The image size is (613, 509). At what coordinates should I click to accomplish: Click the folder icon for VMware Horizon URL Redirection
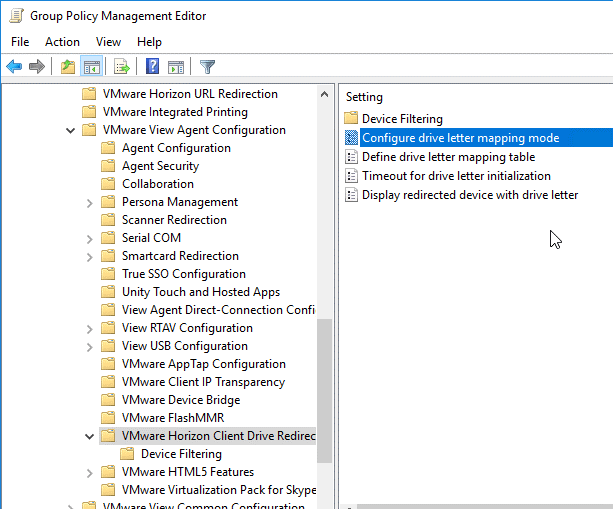(89, 94)
